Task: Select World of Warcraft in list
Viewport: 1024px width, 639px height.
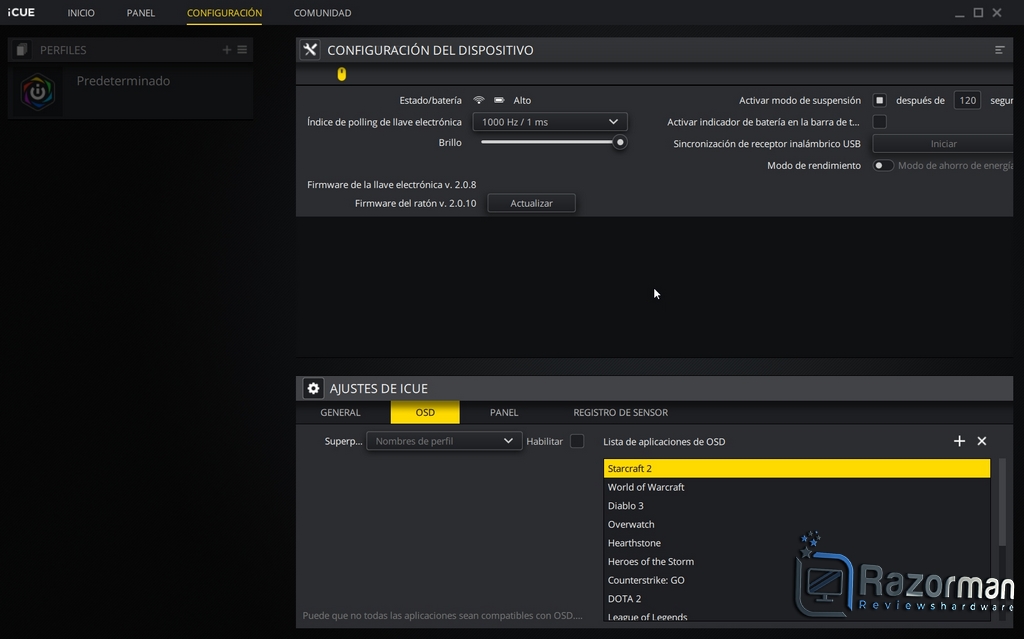Action: [797, 487]
